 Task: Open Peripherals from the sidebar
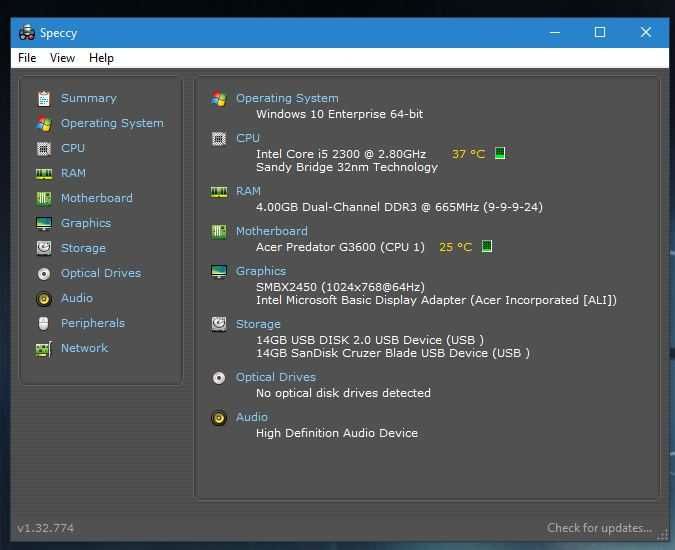(93, 323)
